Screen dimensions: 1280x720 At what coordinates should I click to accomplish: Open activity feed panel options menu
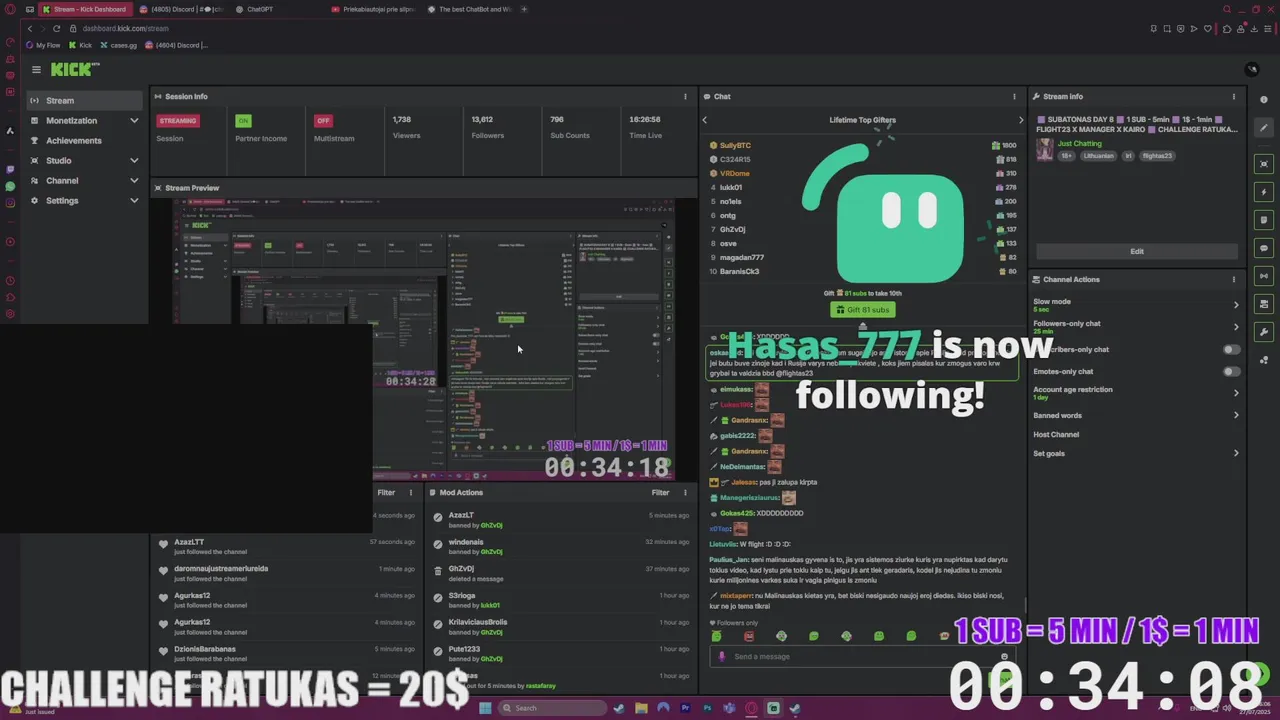(x=410, y=493)
